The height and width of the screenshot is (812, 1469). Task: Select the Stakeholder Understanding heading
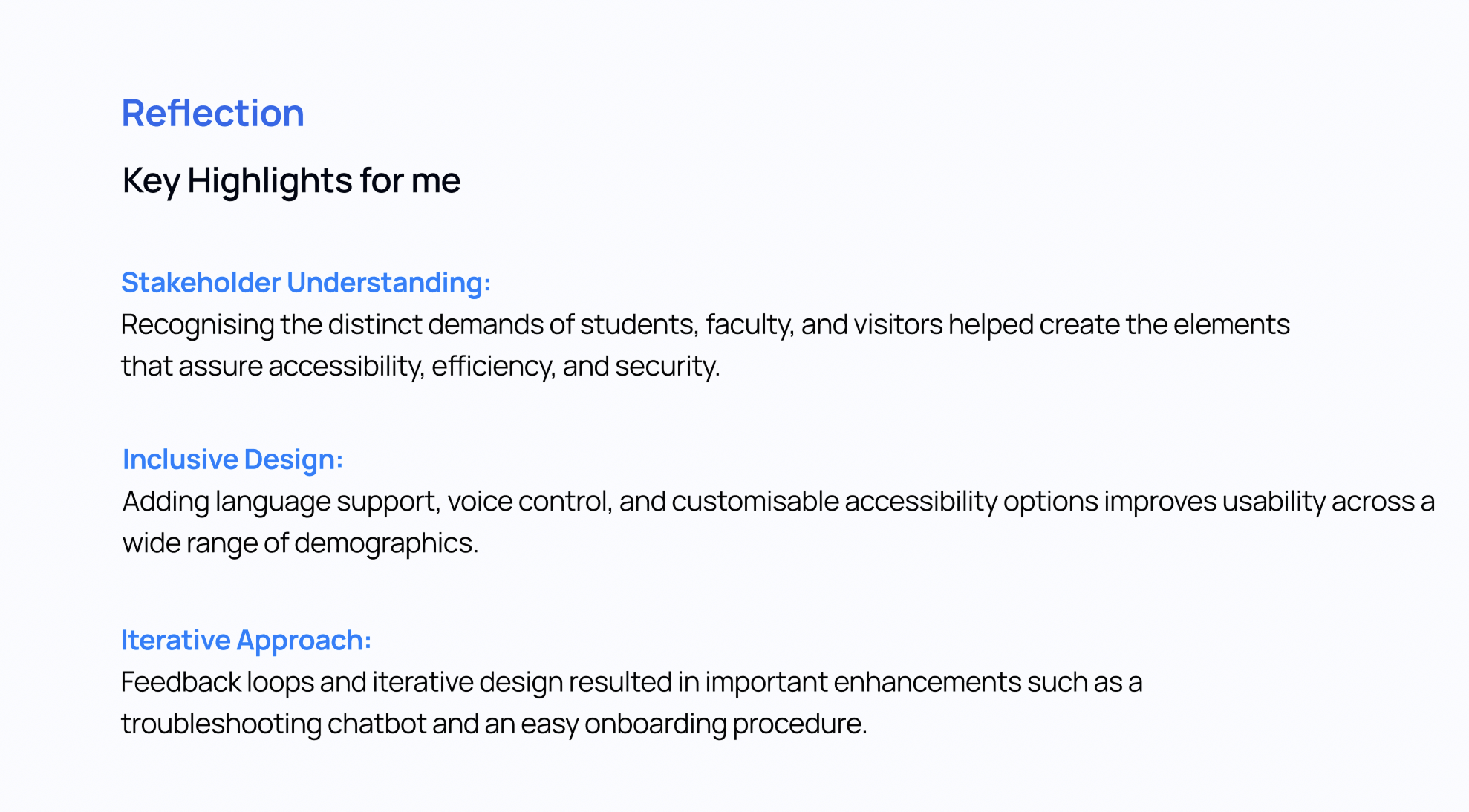pos(305,283)
